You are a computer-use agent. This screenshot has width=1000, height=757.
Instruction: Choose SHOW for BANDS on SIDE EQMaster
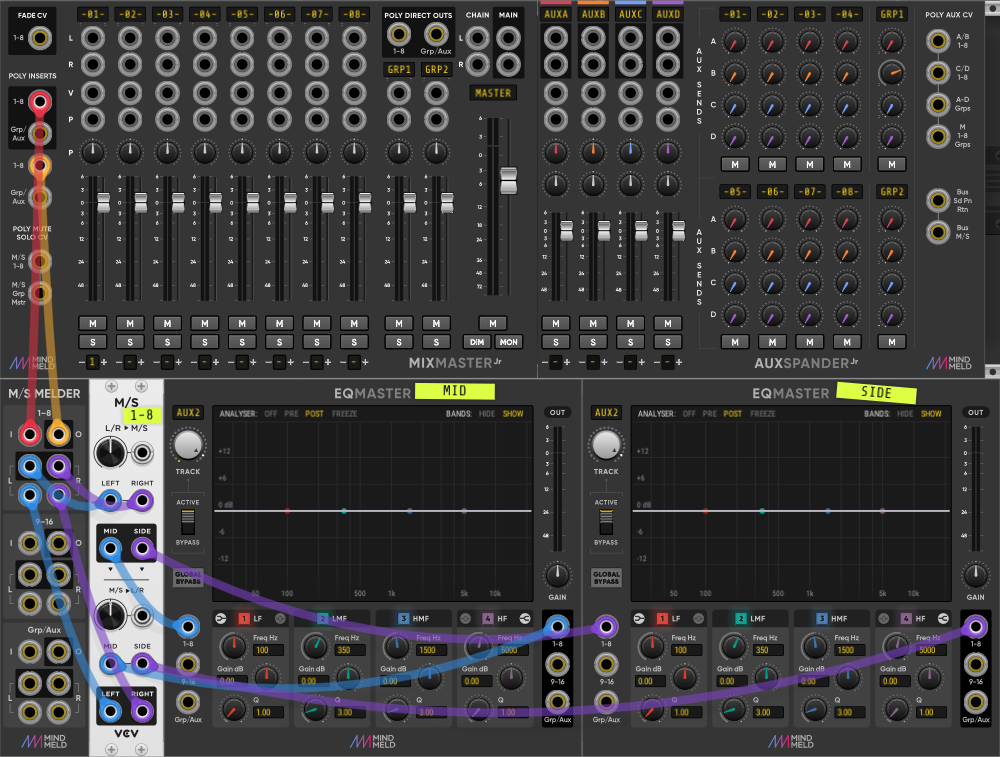(x=931, y=414)
